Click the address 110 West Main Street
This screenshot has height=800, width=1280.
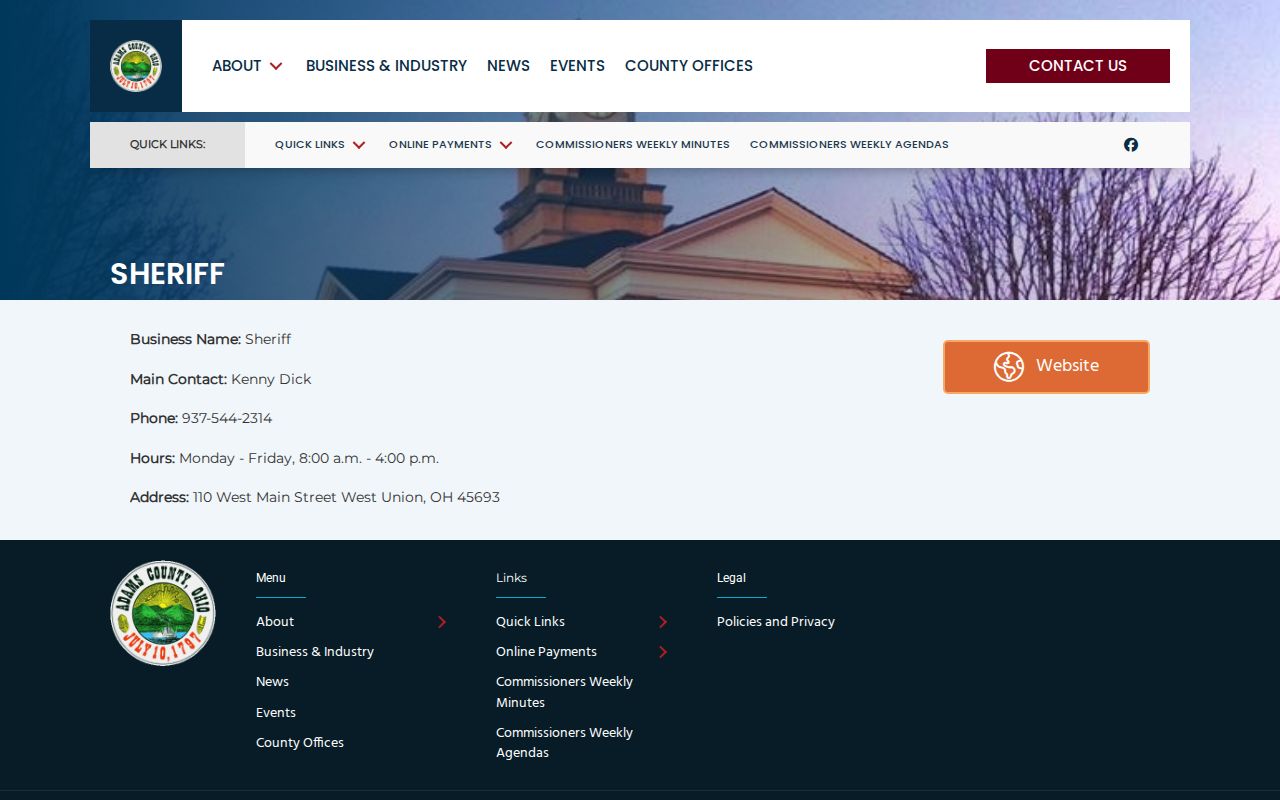point(346,497)
